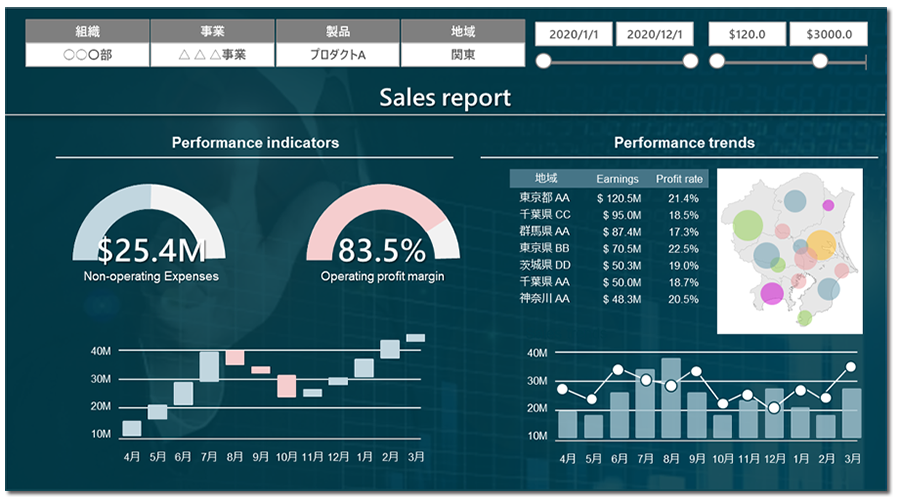Open the 組織 filter showing ○○○部
The height and width of the screenshot is (504, 900).
pyautogui.click(x=87, y=54)
